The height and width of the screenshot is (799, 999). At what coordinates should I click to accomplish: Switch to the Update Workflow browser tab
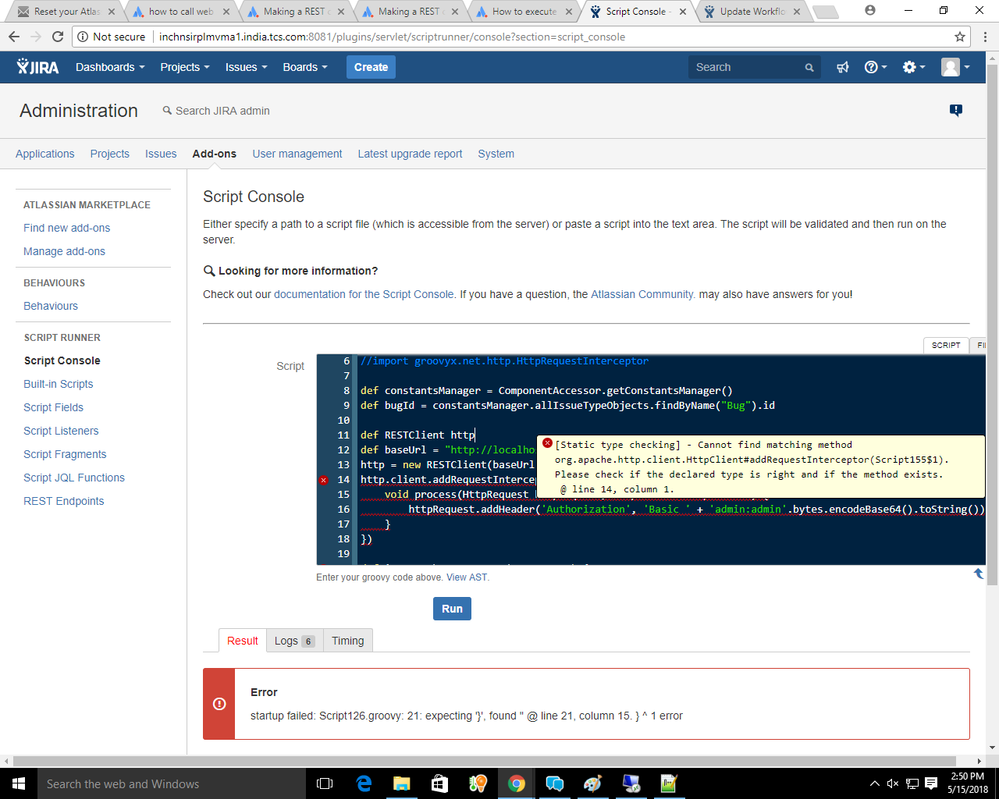[752, 11]
